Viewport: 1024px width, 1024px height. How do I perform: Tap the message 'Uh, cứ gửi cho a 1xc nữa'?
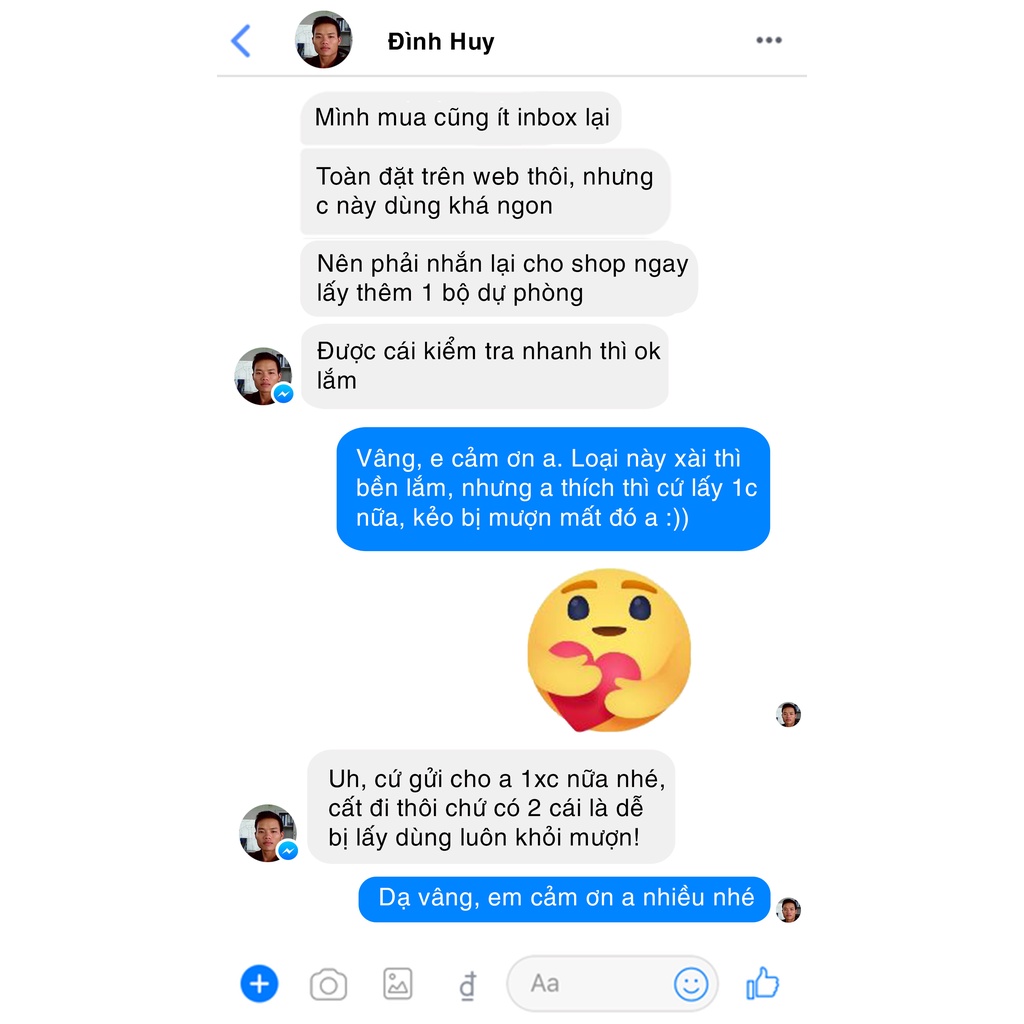(491, 807)
